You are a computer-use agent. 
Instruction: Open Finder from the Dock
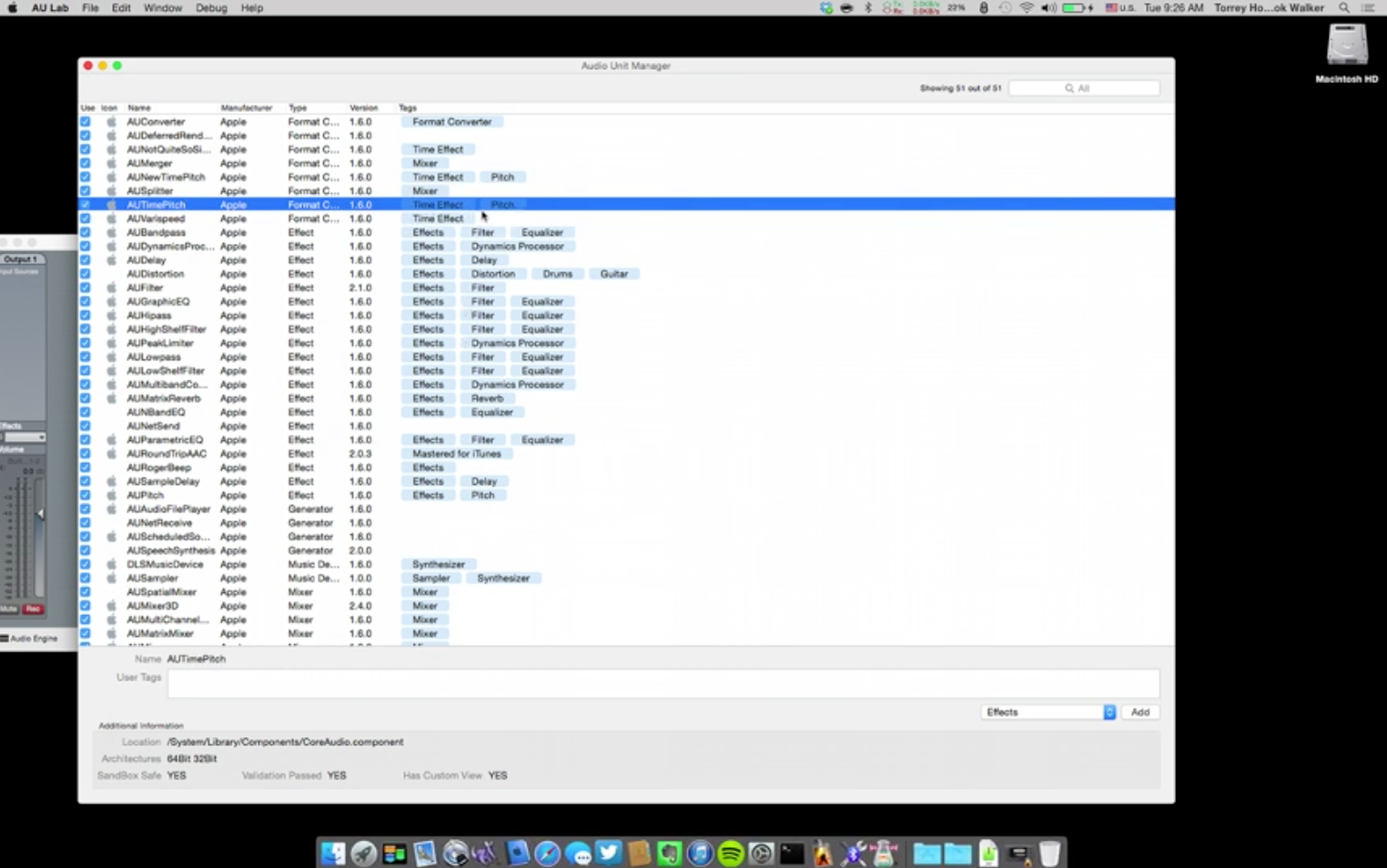(333, 853)
